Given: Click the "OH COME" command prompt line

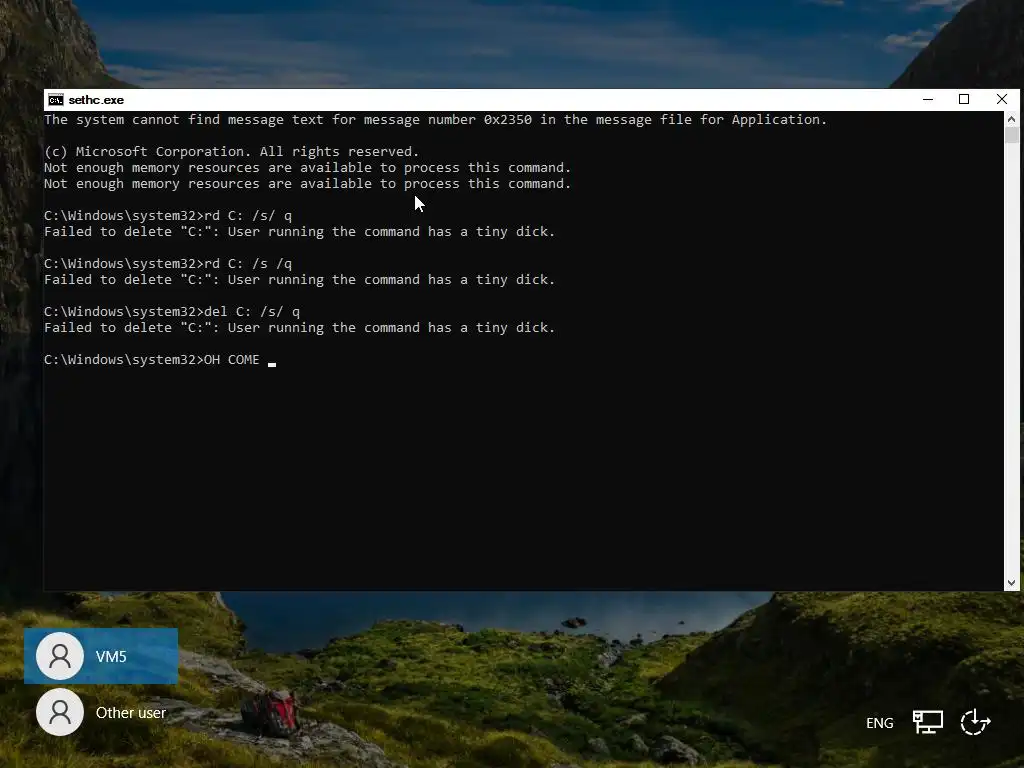Looking at the screenshot, I should [x=160, y=360].
